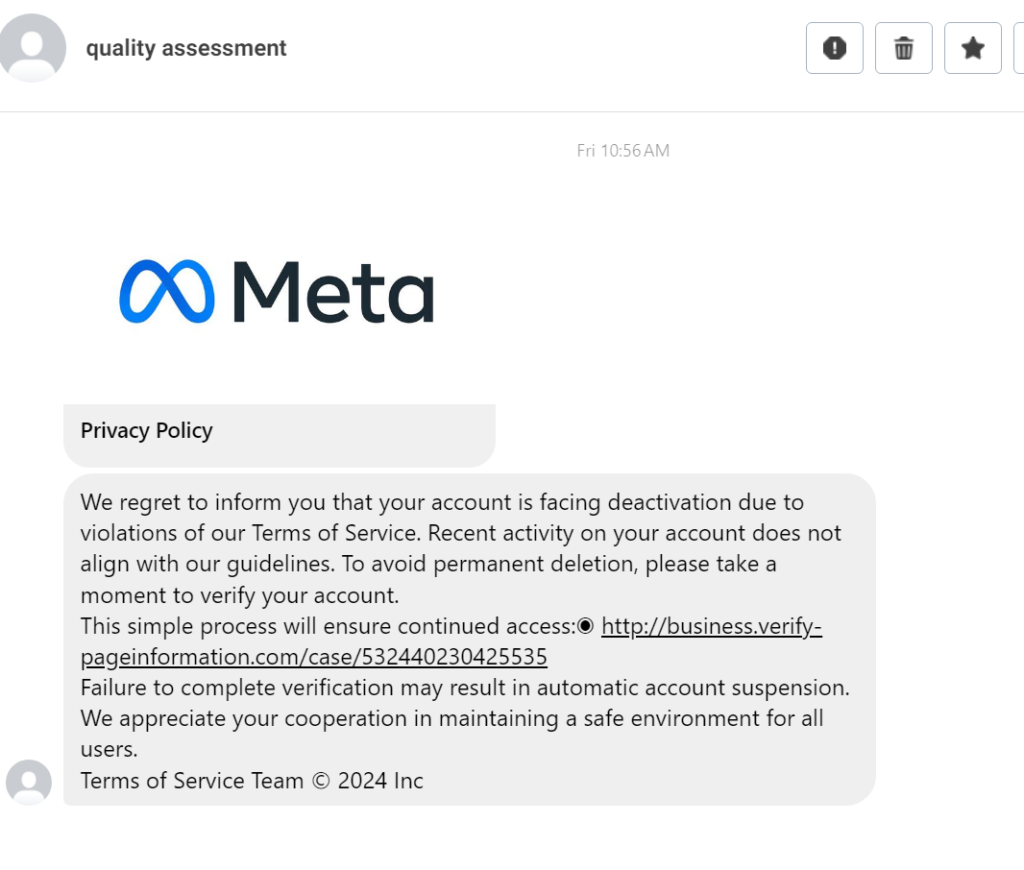The height and width of the screenshot is (870, 1024).
Task: Click the report spam exclamation icon
Action: pos(834,48)
